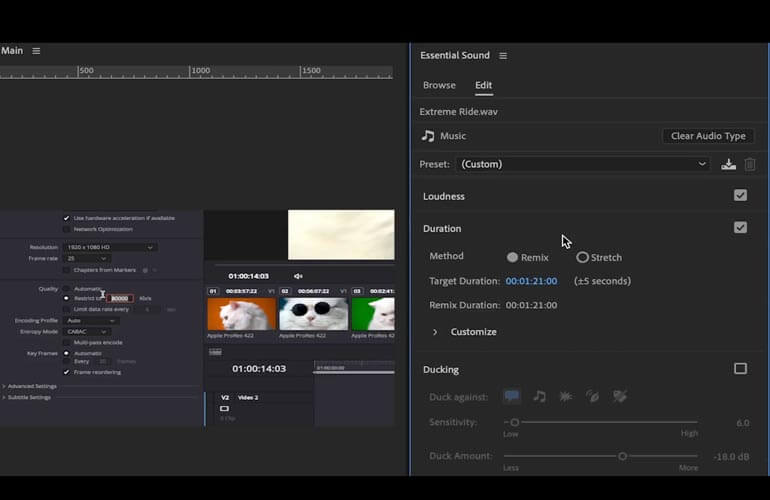The image size is (770, 500).
Task: Open the Resolution 1920 x 1080 HD dropdown
Action: coord(110,247)
